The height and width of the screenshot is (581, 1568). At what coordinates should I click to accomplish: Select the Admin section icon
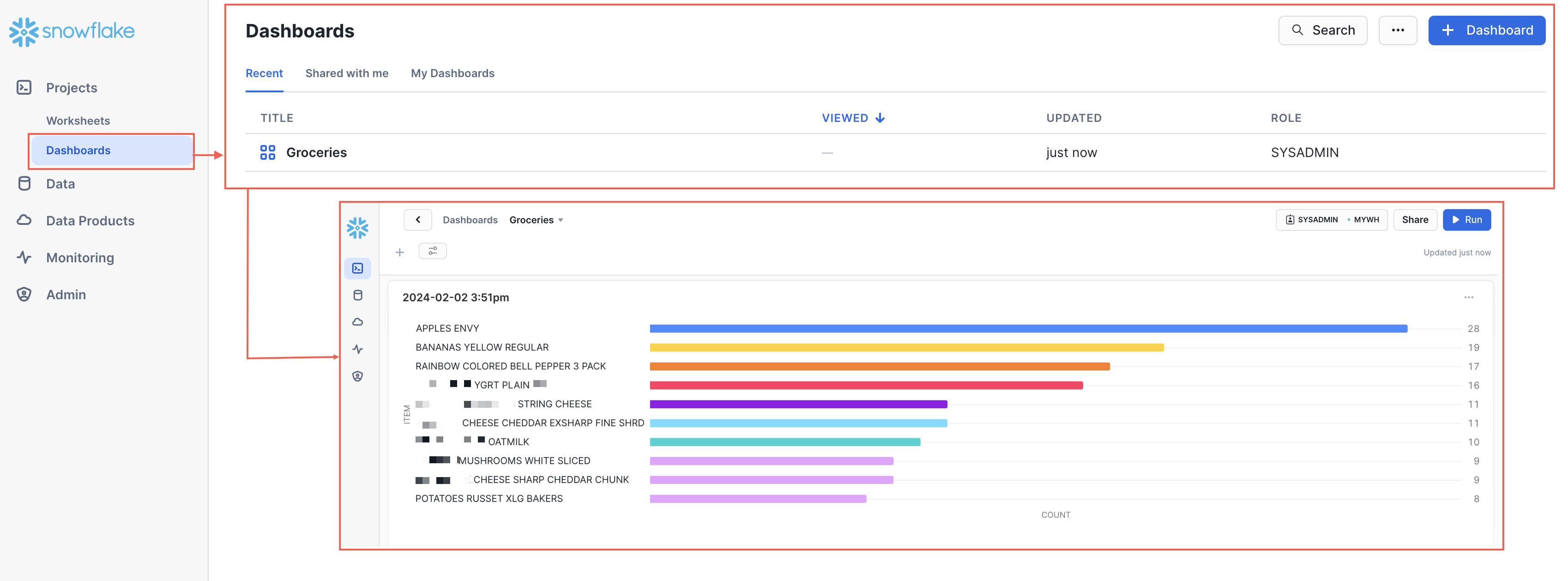24,295
